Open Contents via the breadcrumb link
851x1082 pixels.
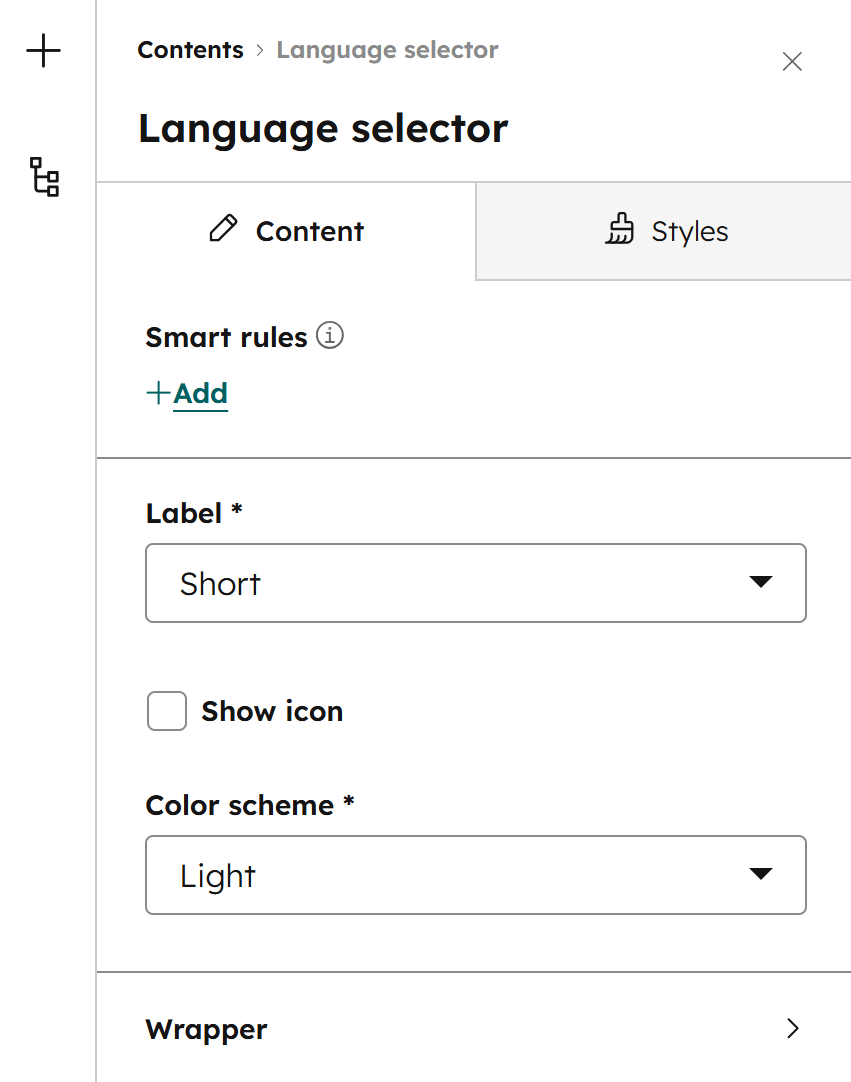190,49
